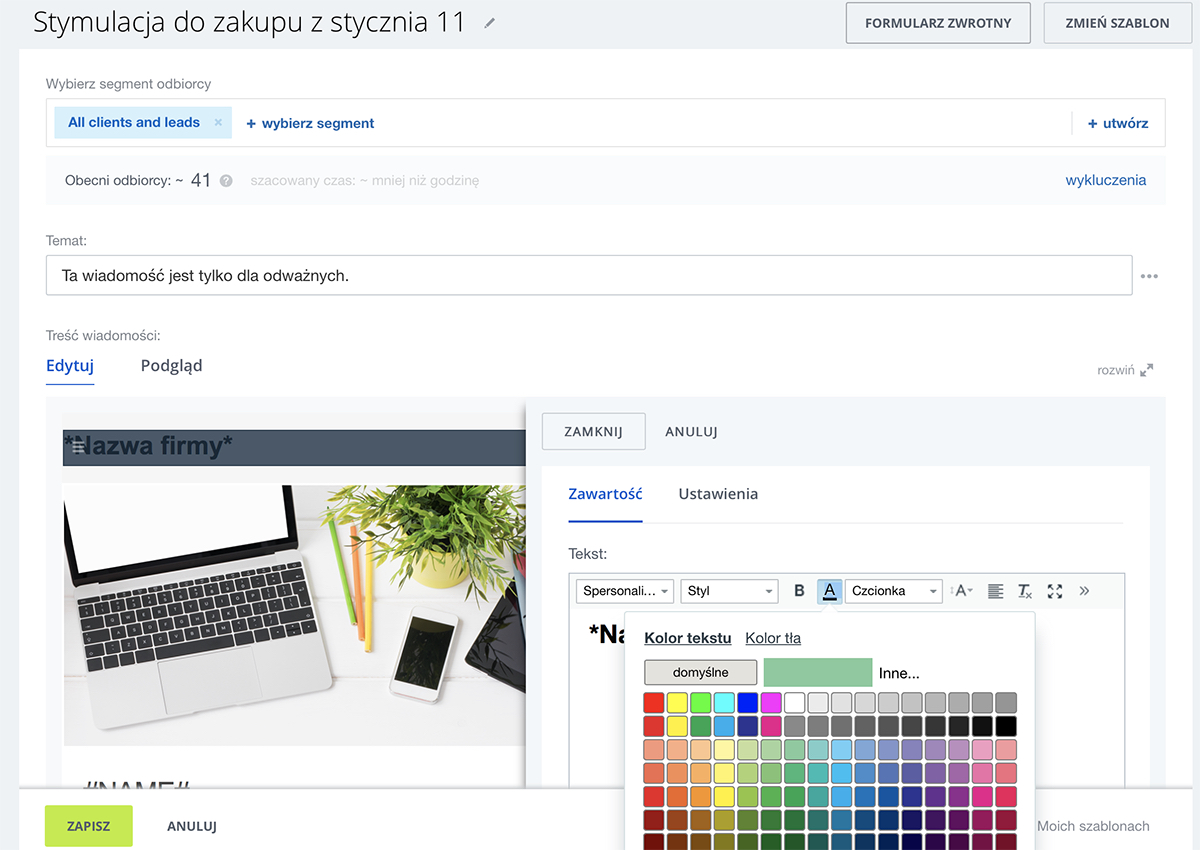Maximize the editor with fullscreen icon
This screenshot has width=1200, height=850.
pyautogui.click(x=1055, y=591)
